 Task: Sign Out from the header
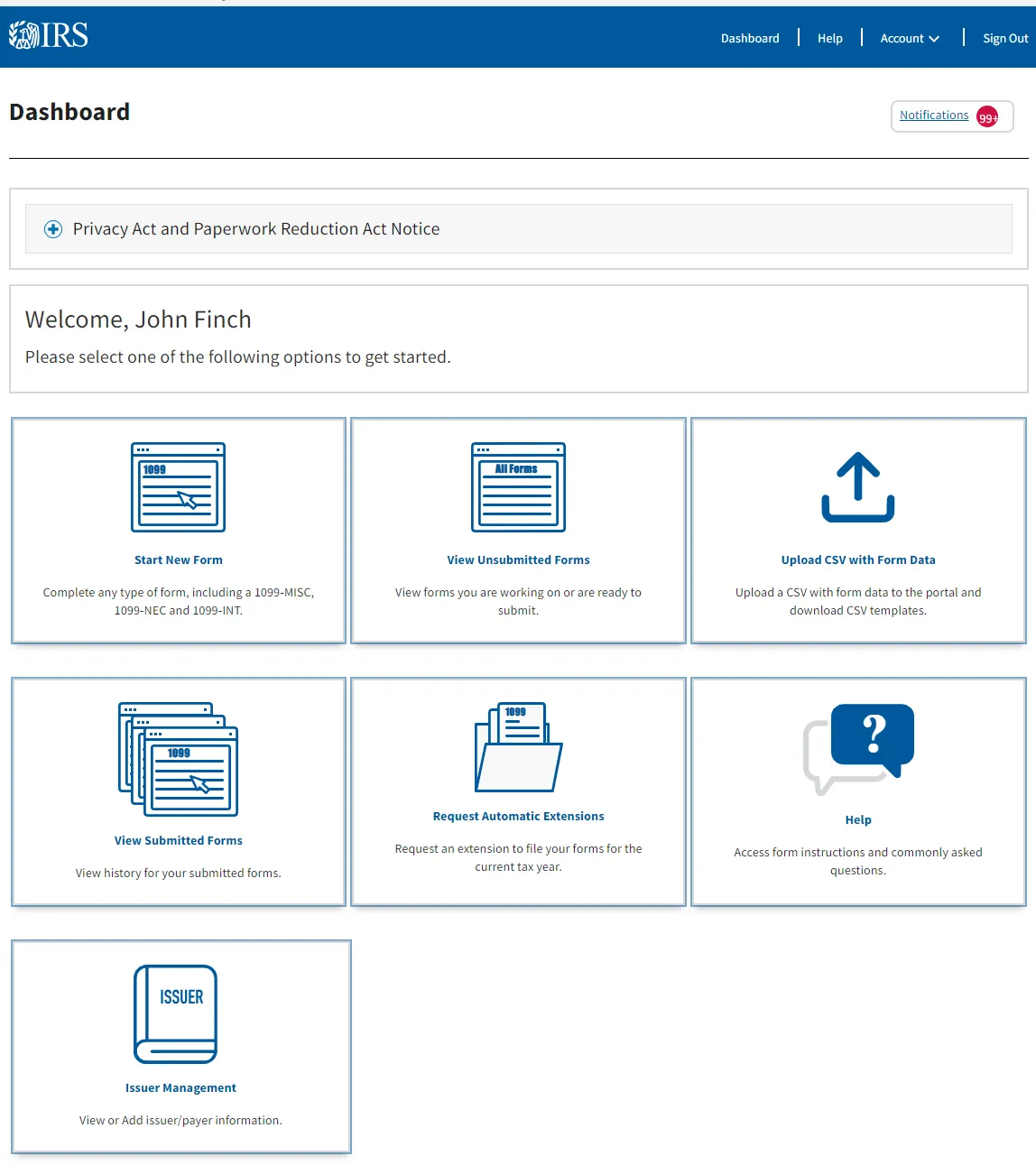click(x=1005, y=38)
